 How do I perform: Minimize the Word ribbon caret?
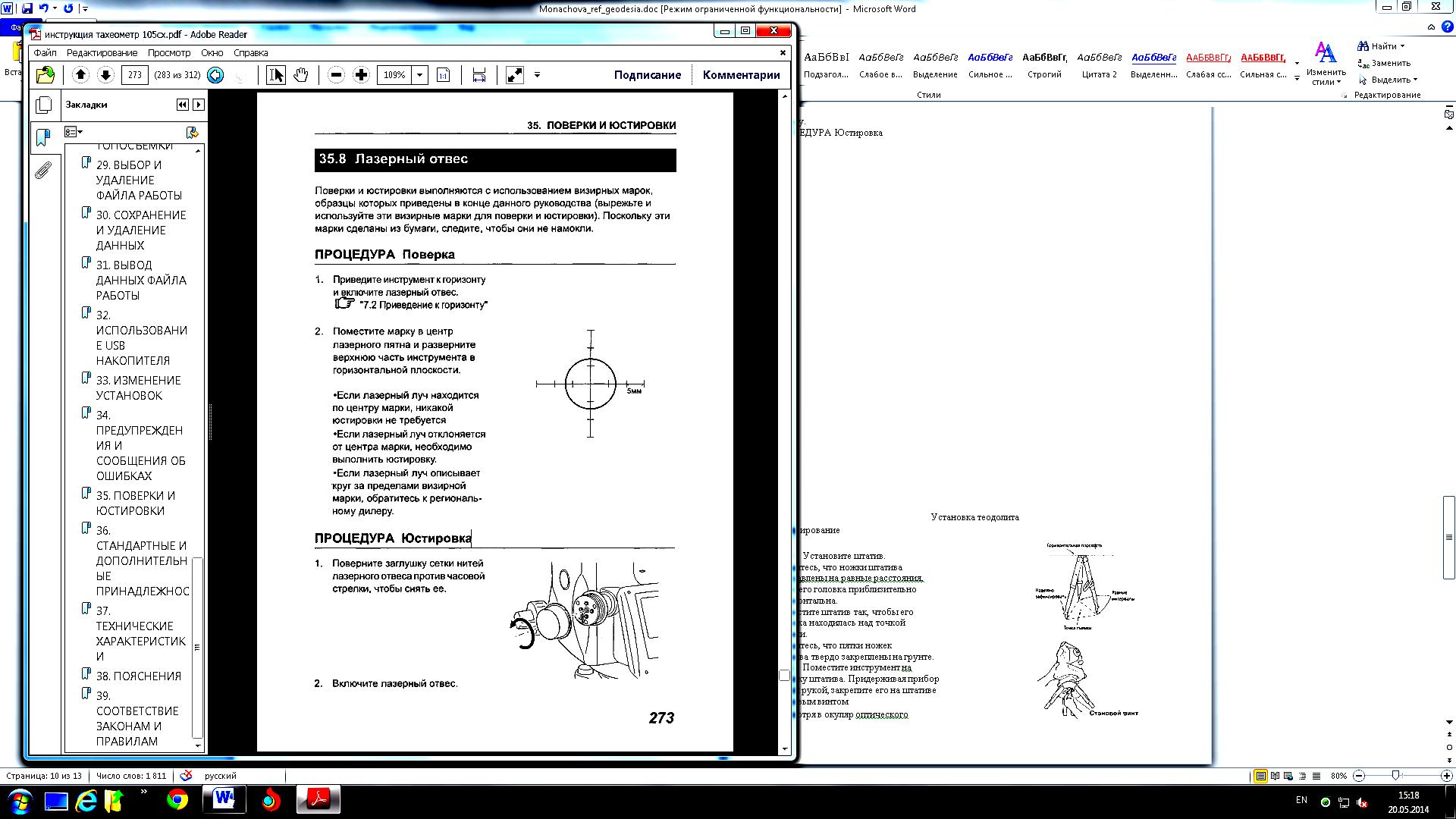(1431, 27)
